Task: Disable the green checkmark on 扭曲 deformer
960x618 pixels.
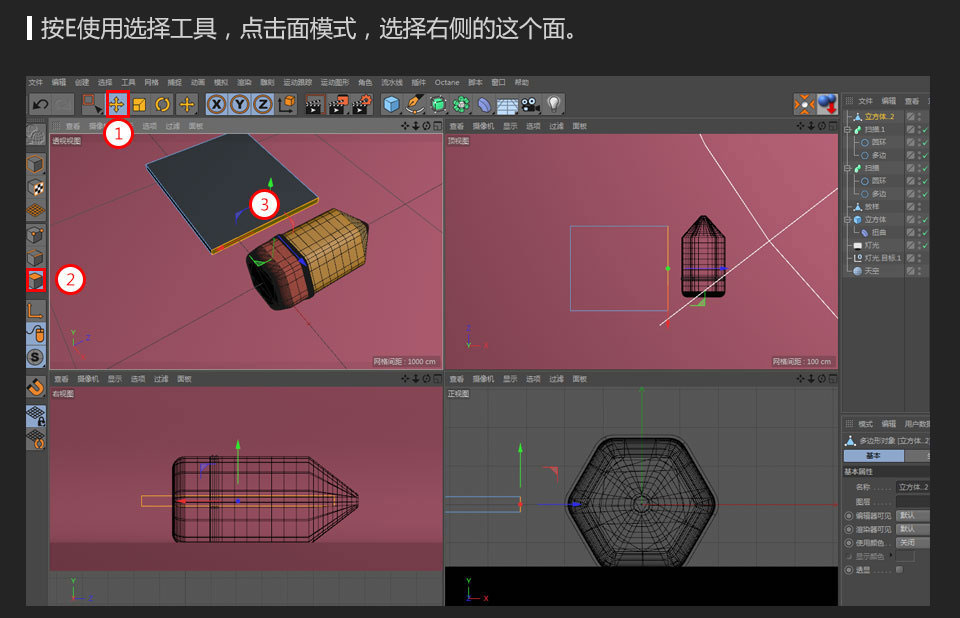Action: pyautogui.click(x=923, y=232)
